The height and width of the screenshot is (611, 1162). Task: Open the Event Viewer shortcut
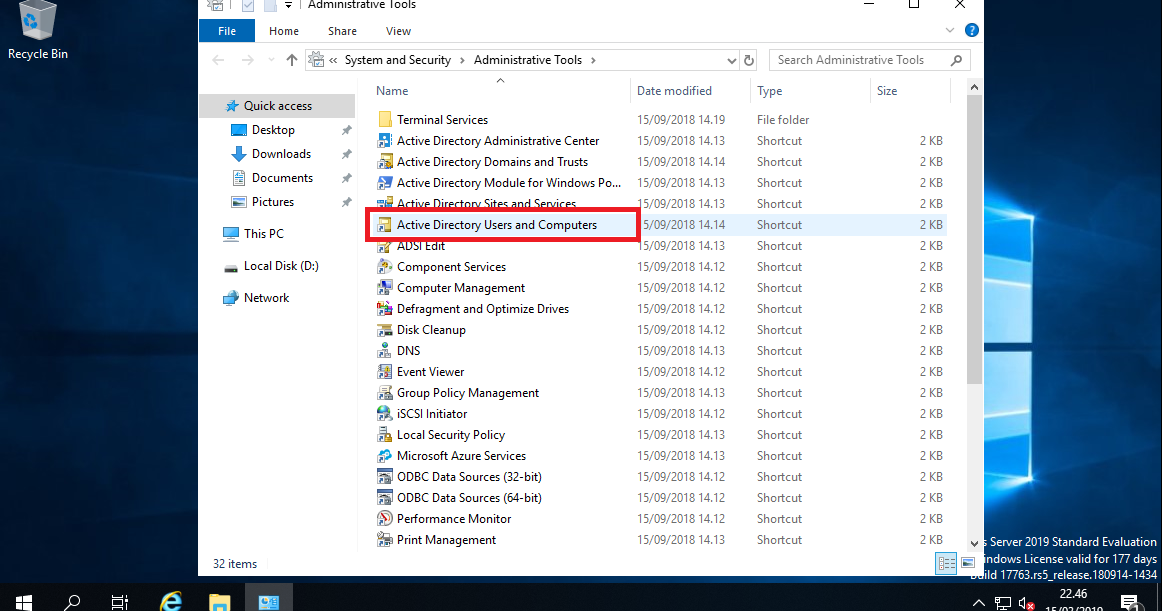click(x=429, y=371)
